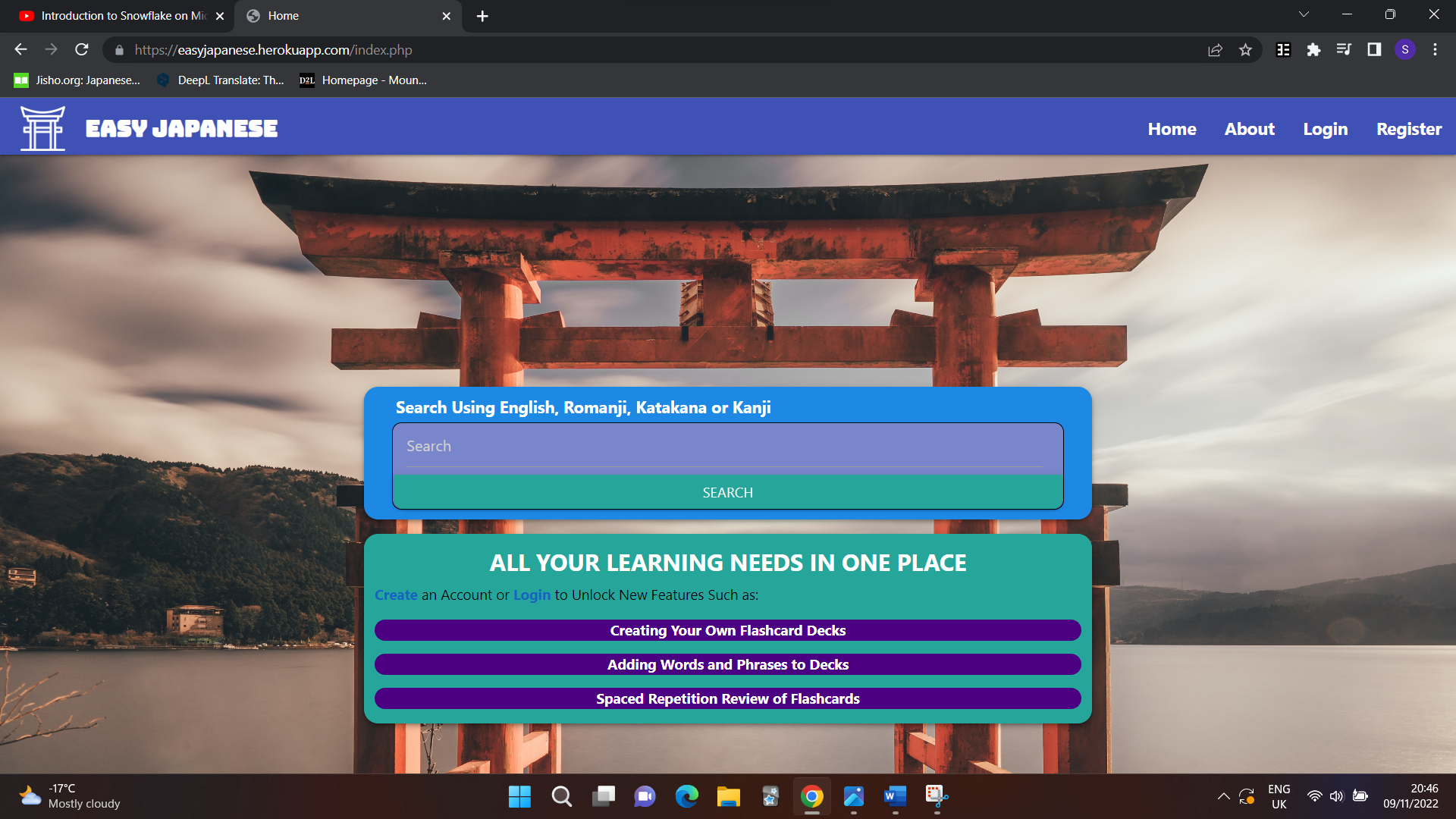
Task: Open the Jisho.org bookmark
Action: pos(77,80)
